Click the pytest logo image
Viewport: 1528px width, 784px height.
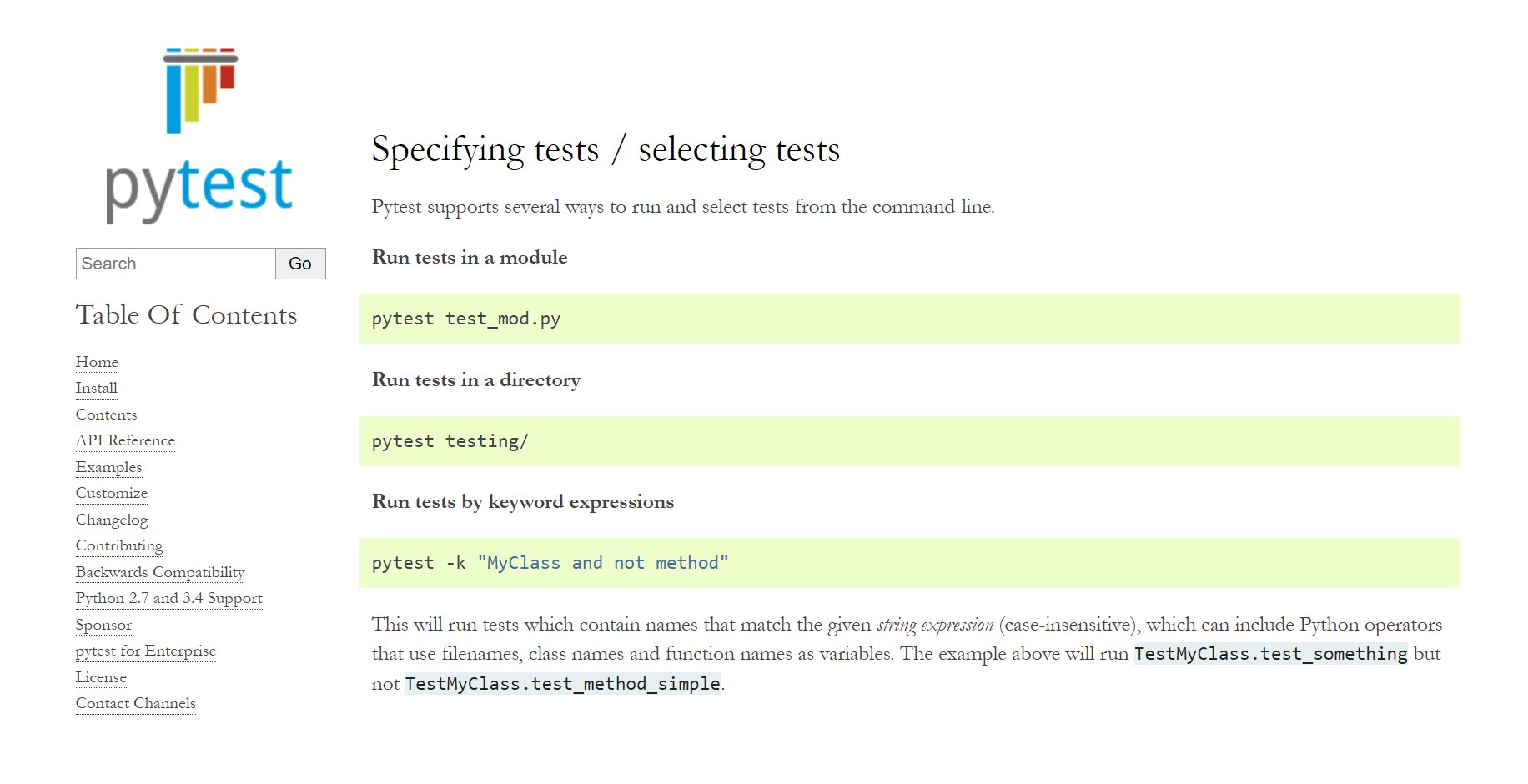pos(200,136)
